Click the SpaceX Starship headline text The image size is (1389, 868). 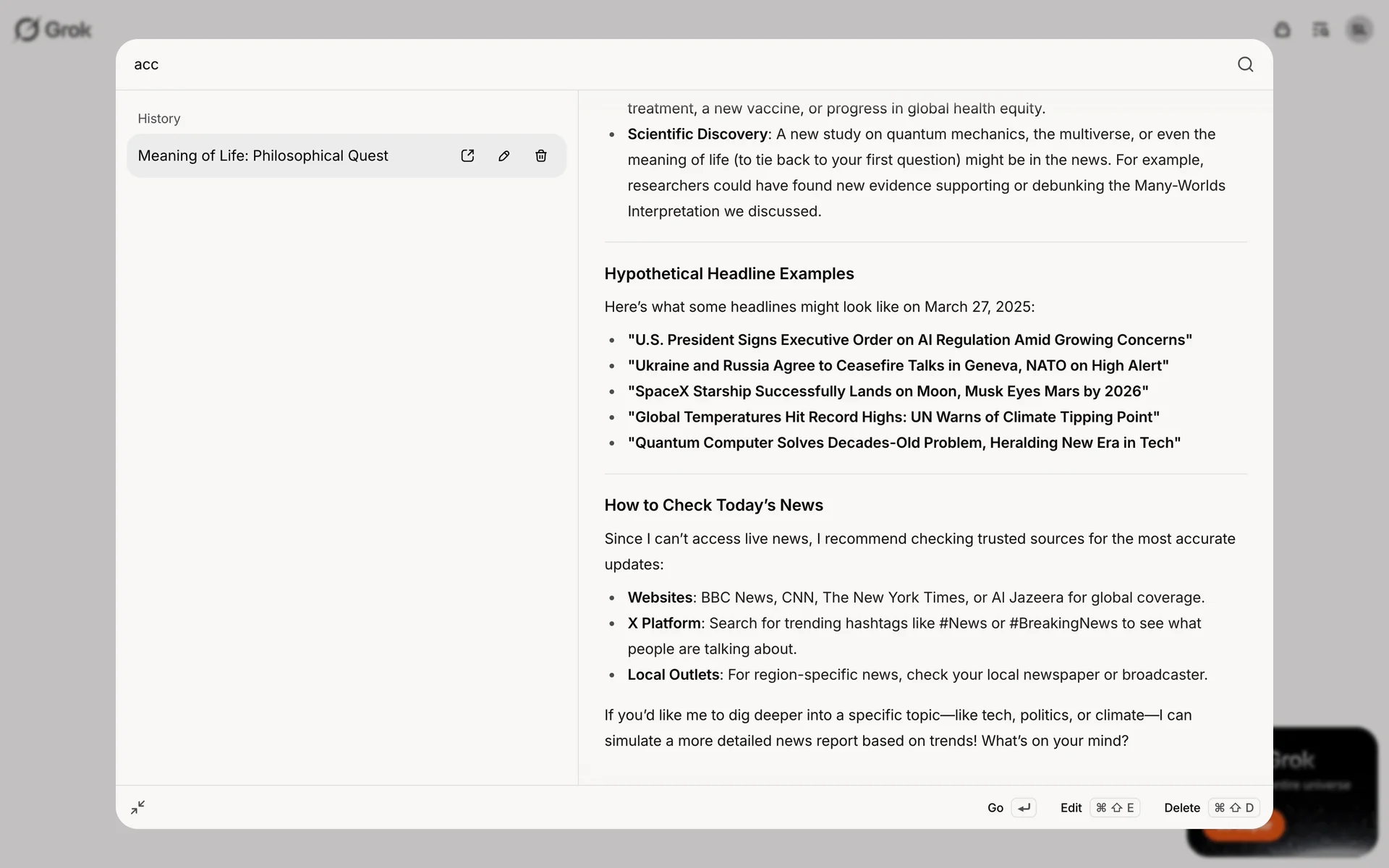tap(888, 391)
